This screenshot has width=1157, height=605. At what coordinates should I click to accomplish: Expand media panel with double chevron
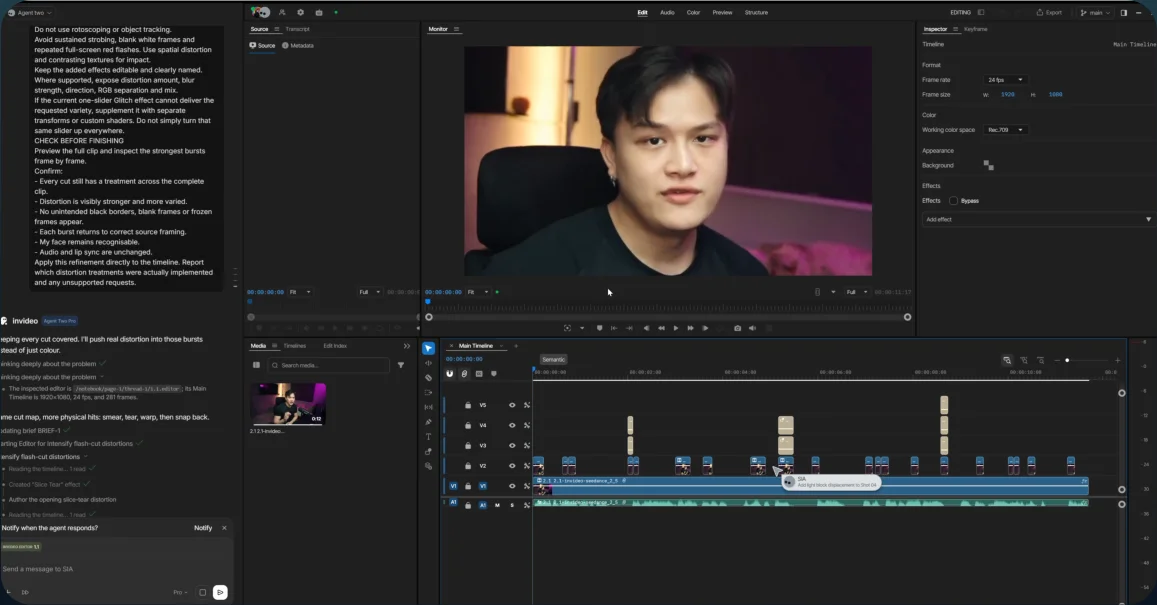click(407, 346)
